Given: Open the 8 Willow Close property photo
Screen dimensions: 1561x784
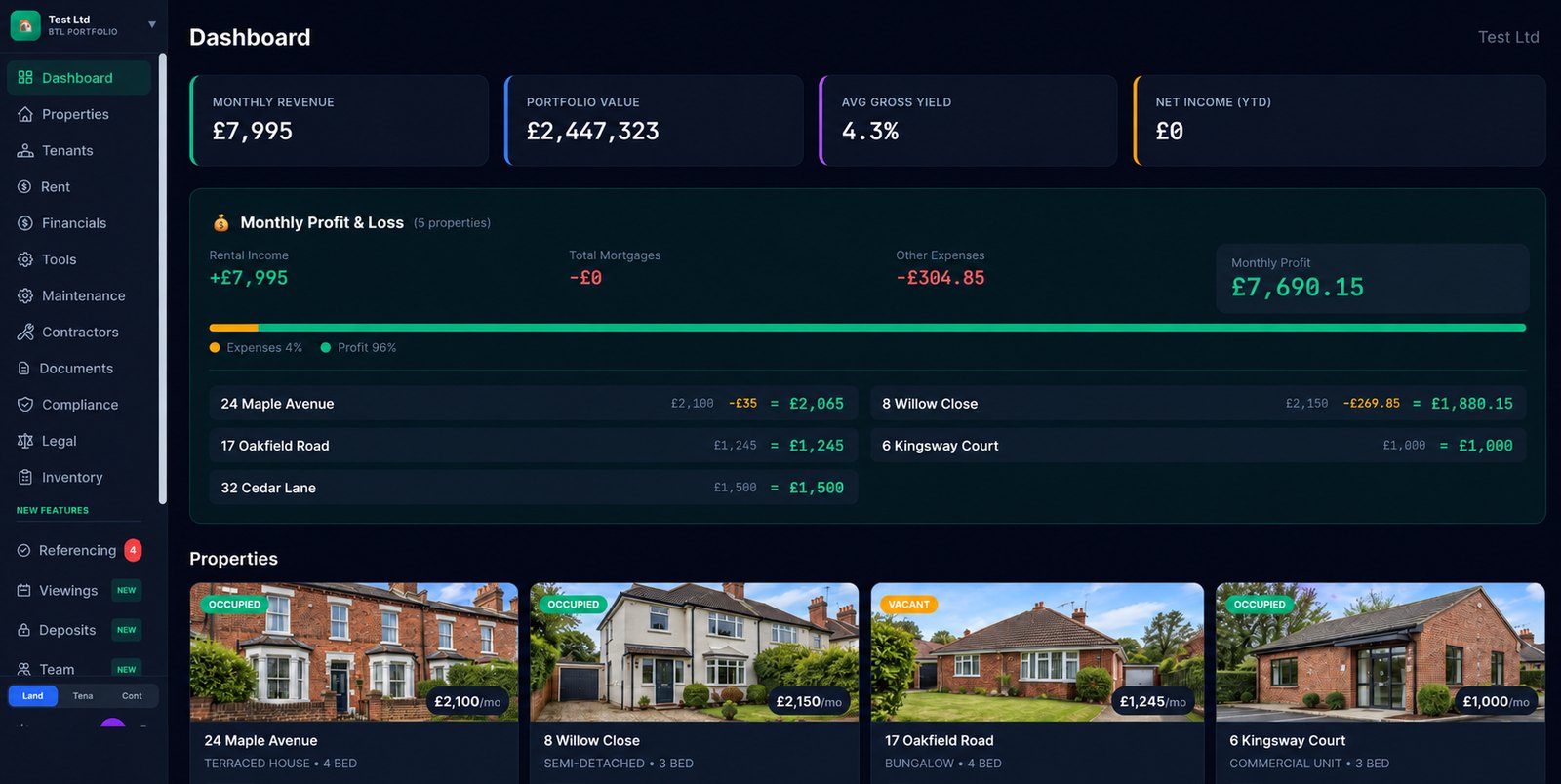Looking at the screenshot, I should point(695,652).
